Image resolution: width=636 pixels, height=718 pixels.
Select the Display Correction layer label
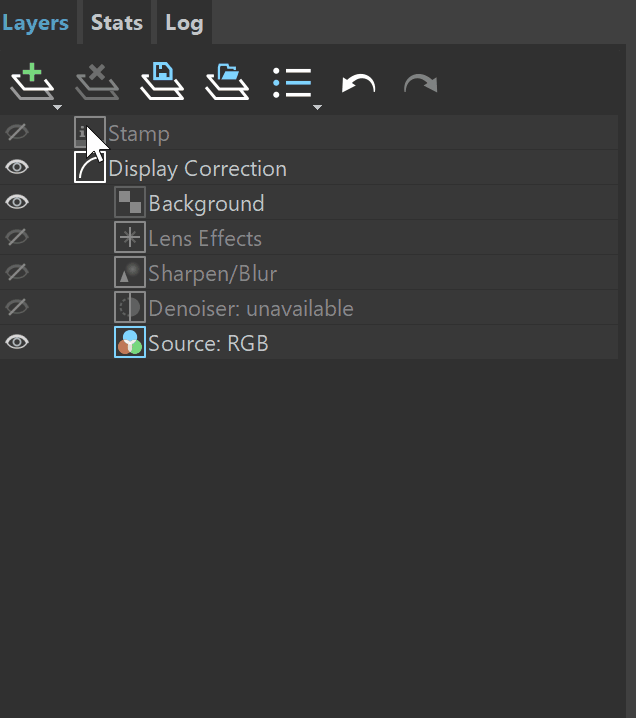[197, 169]
